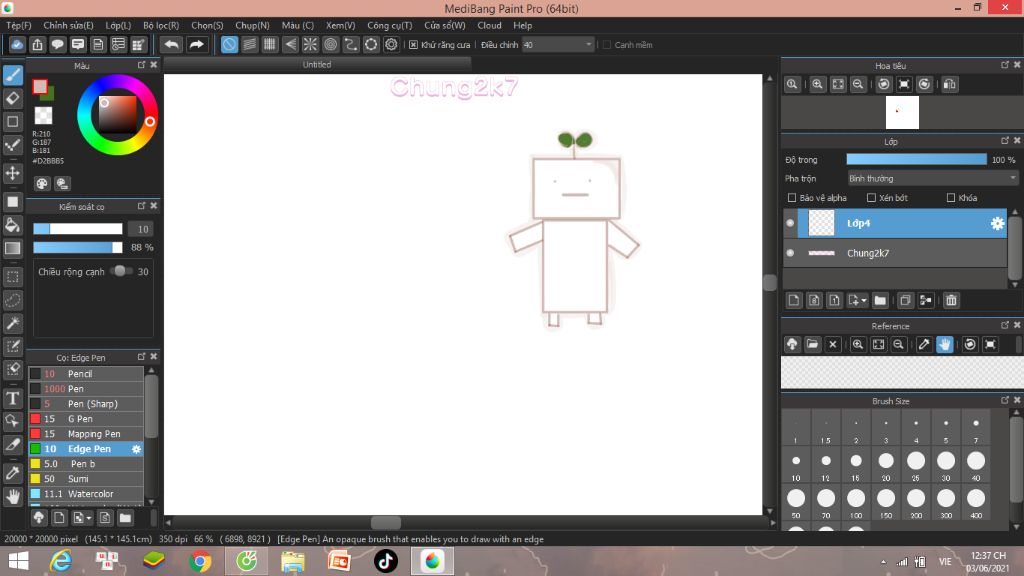Image resolution: width=1024 pixels, height=576 pixels.
Task: Hide the Chung2k7 layer
Action: click(x=790, y=253)
